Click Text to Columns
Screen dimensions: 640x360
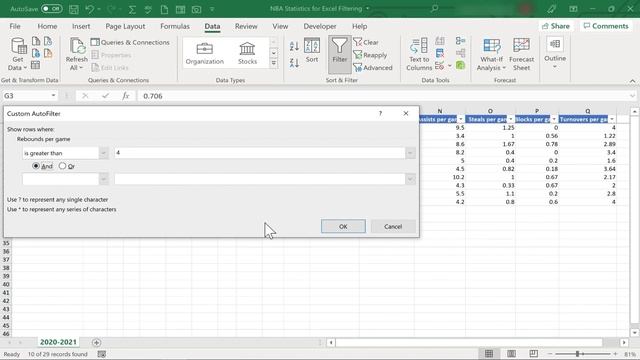pyautogui.click(x=419, y=54)
